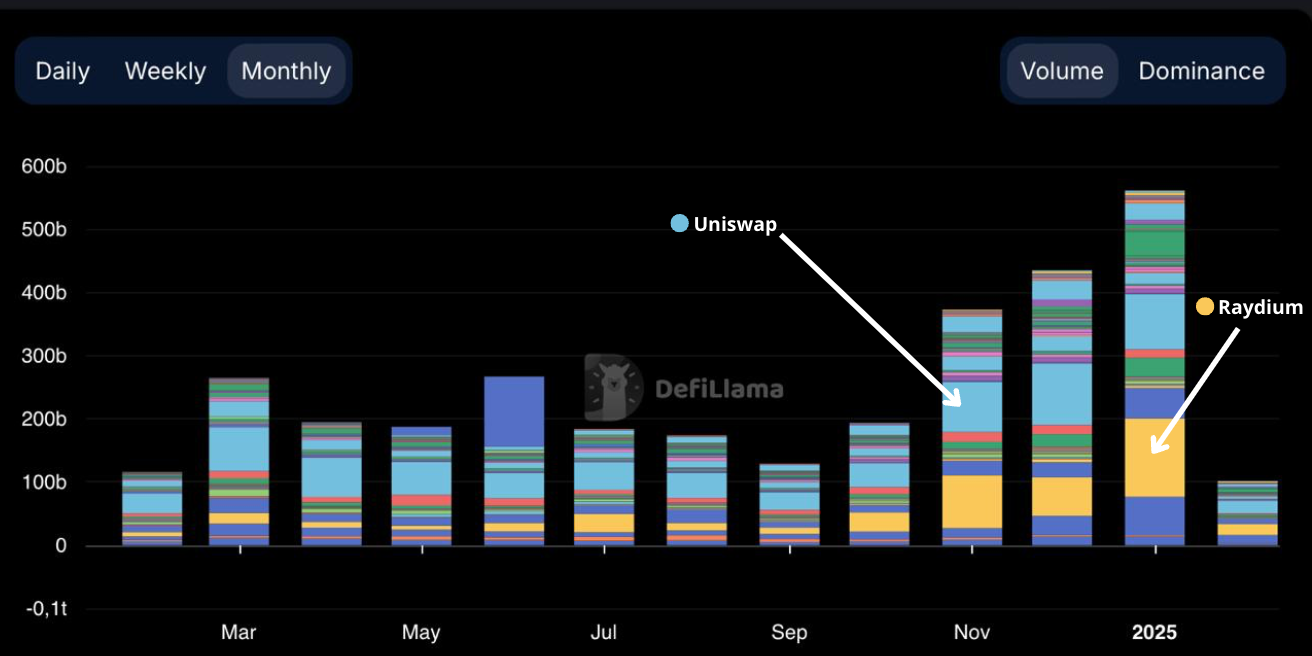Click the 600b y-axis value
Screen dimensions: 1312x656
pos(44,166)
